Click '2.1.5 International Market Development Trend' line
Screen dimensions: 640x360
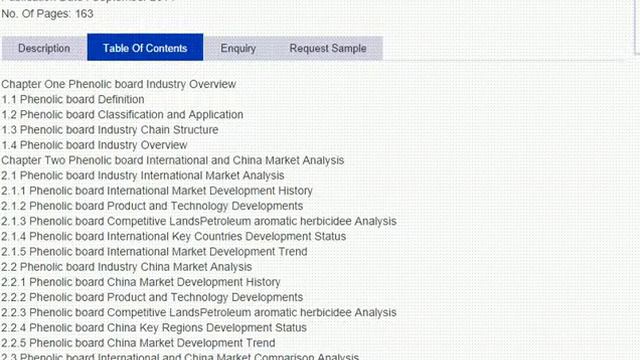coord(154,251)
